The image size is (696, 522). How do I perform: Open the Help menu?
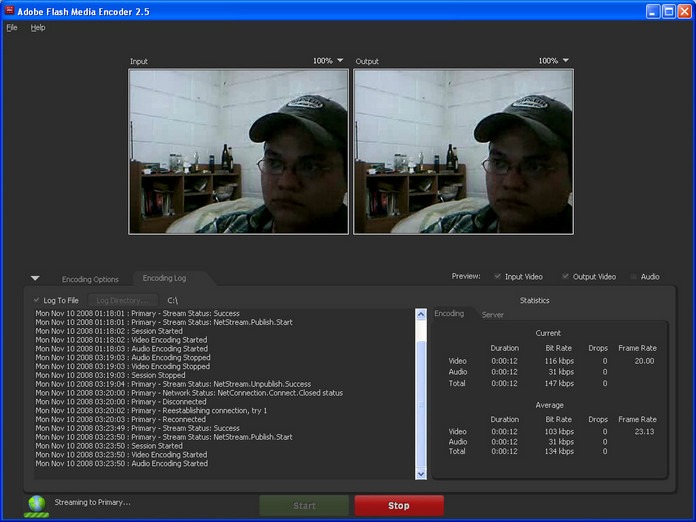pyautogui.click(x=38, y=28)
